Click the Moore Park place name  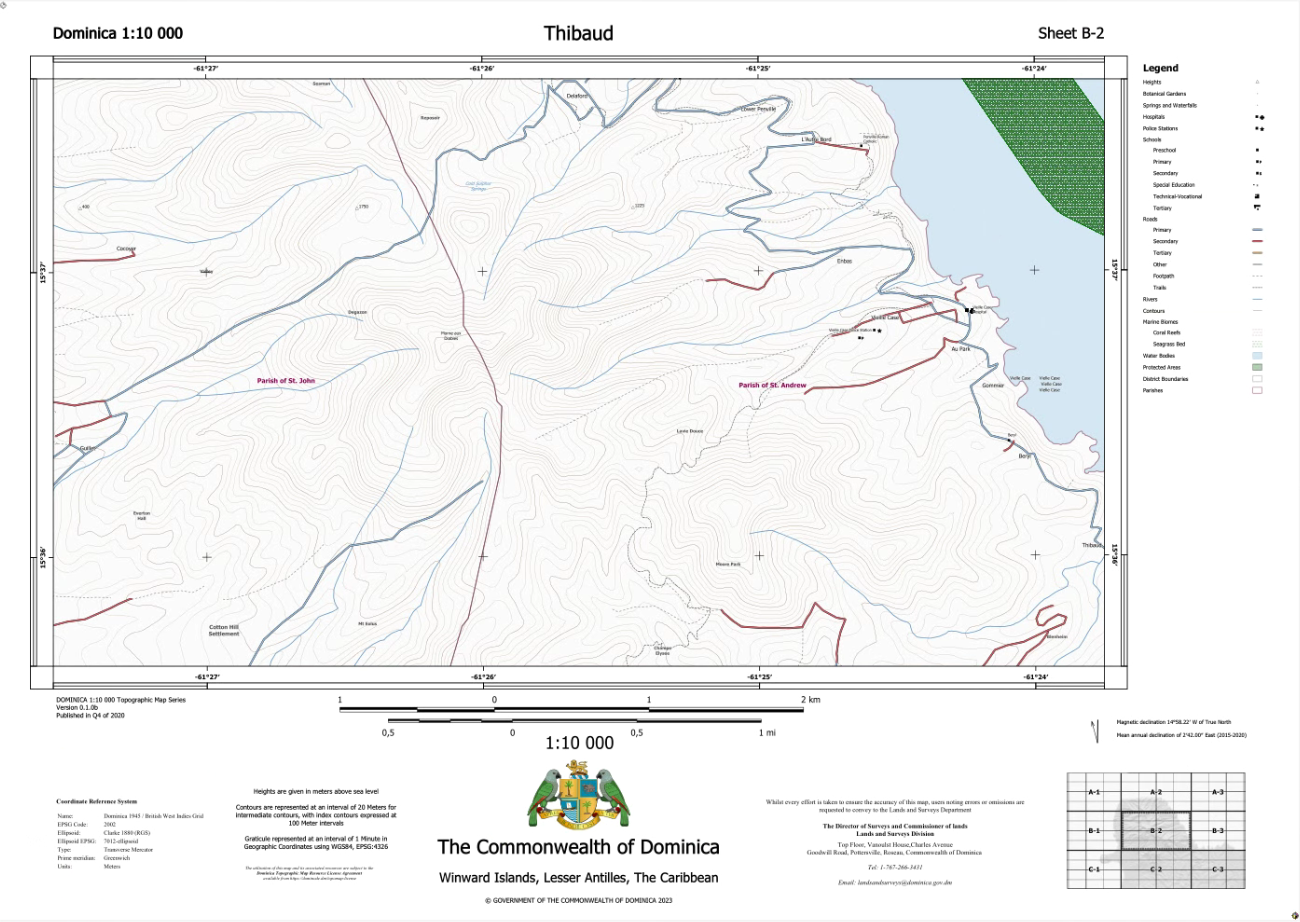click(728, 564)
